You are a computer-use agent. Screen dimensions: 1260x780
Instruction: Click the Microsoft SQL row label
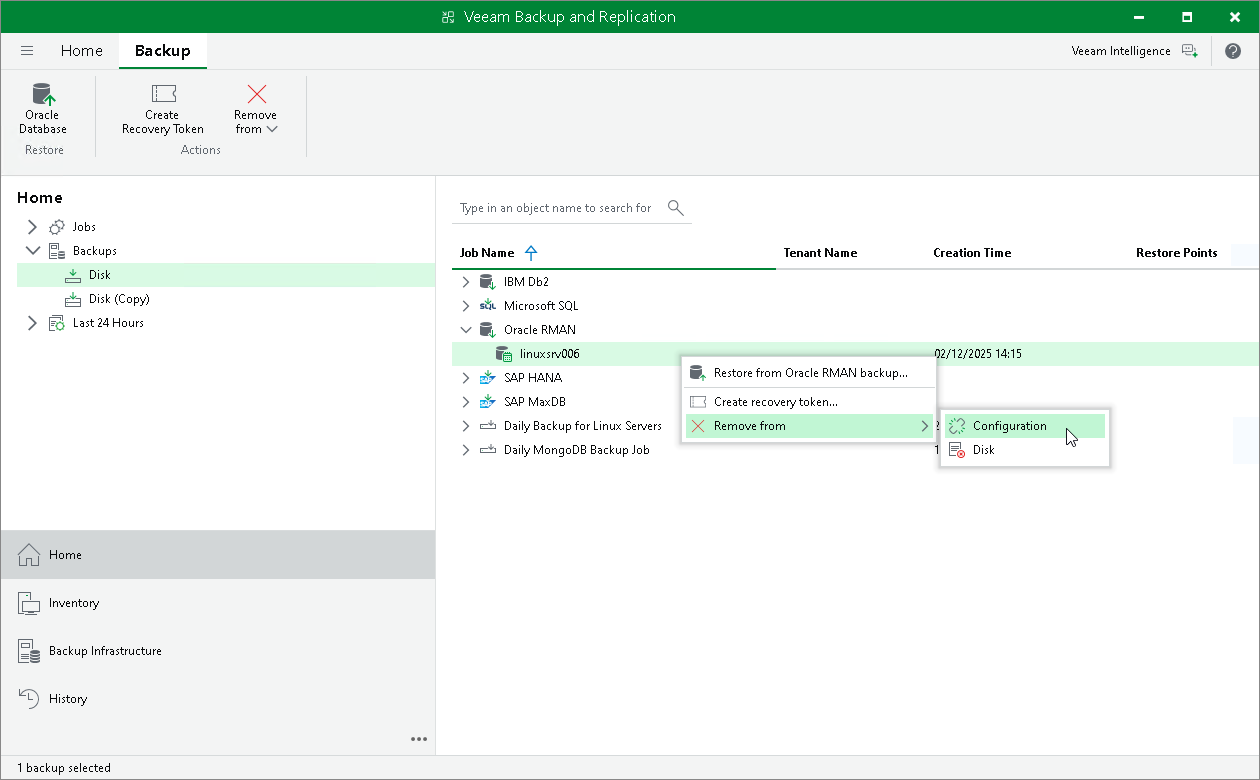[x=541, y=306]
